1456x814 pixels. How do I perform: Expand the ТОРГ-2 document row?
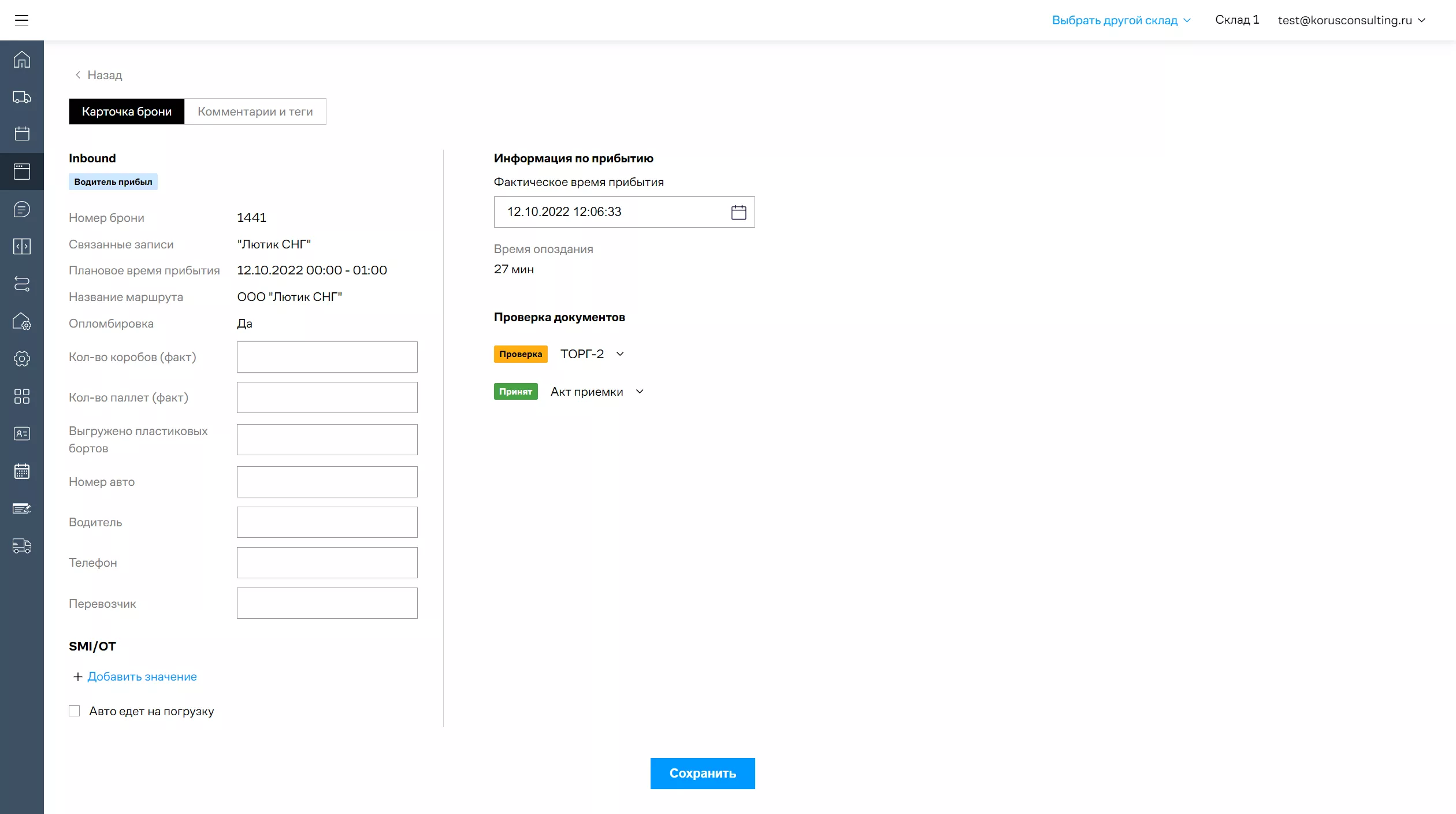(620, 354)
